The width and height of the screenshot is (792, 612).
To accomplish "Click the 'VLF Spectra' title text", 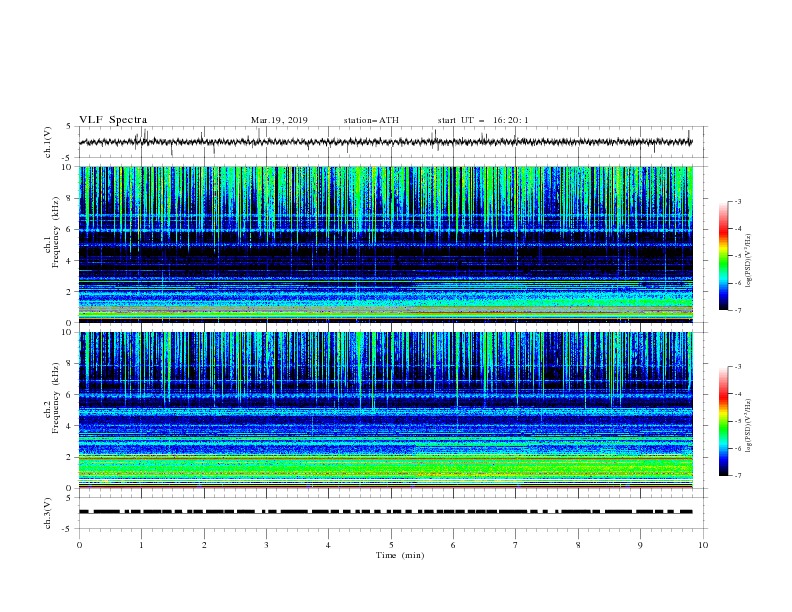I will (113, 120).
